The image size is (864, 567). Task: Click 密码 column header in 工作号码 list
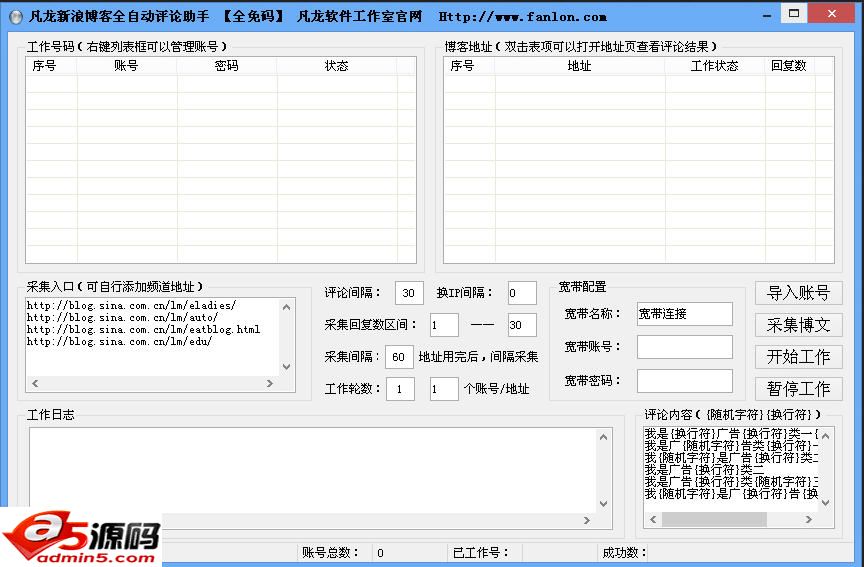[x=226, y=66]
